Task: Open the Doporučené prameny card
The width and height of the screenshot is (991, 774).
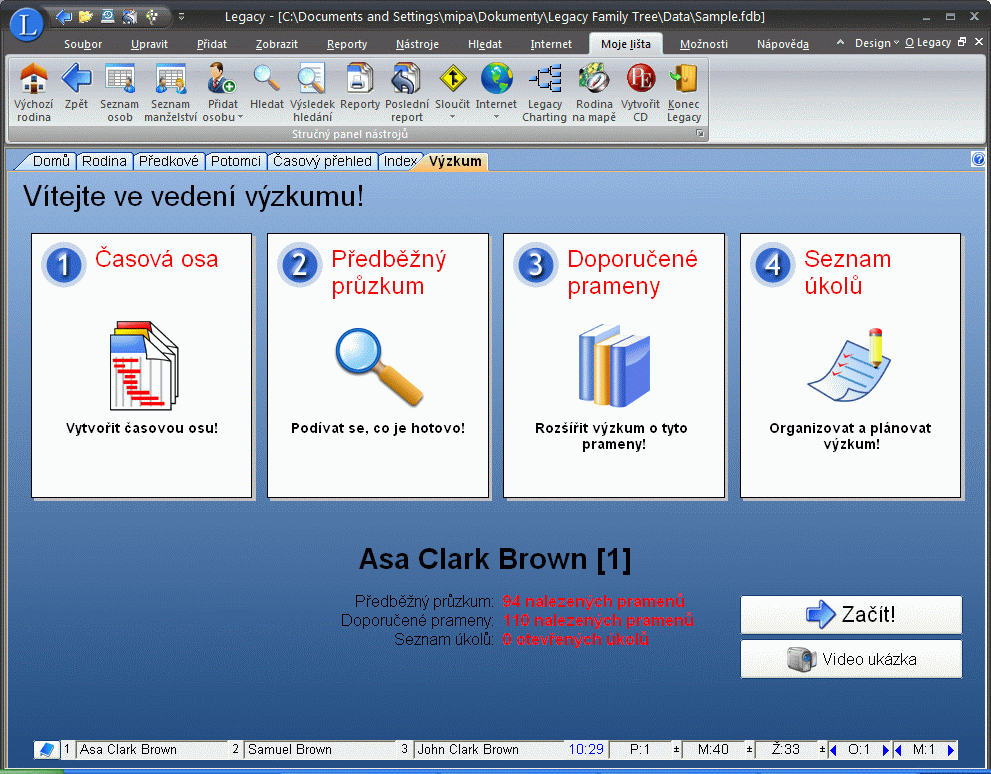Action: click(x=614, y=366)
